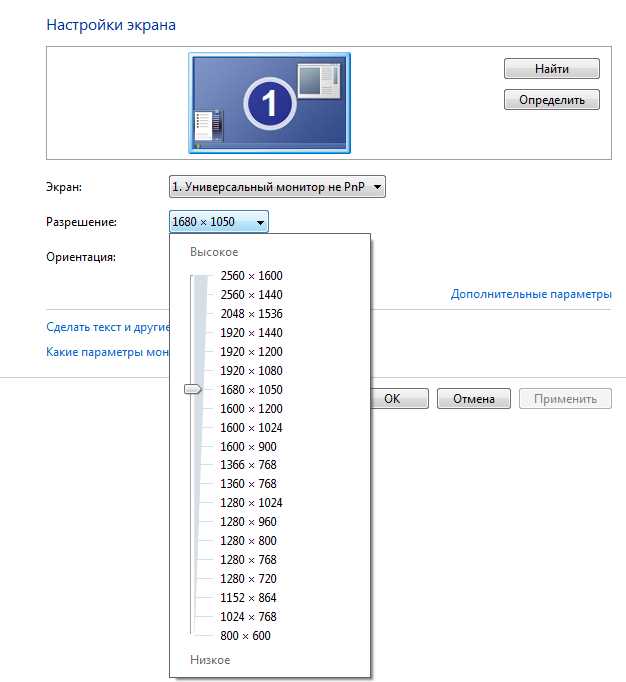Choose 1366 × 768 resolution

click(x=248, y=465)
